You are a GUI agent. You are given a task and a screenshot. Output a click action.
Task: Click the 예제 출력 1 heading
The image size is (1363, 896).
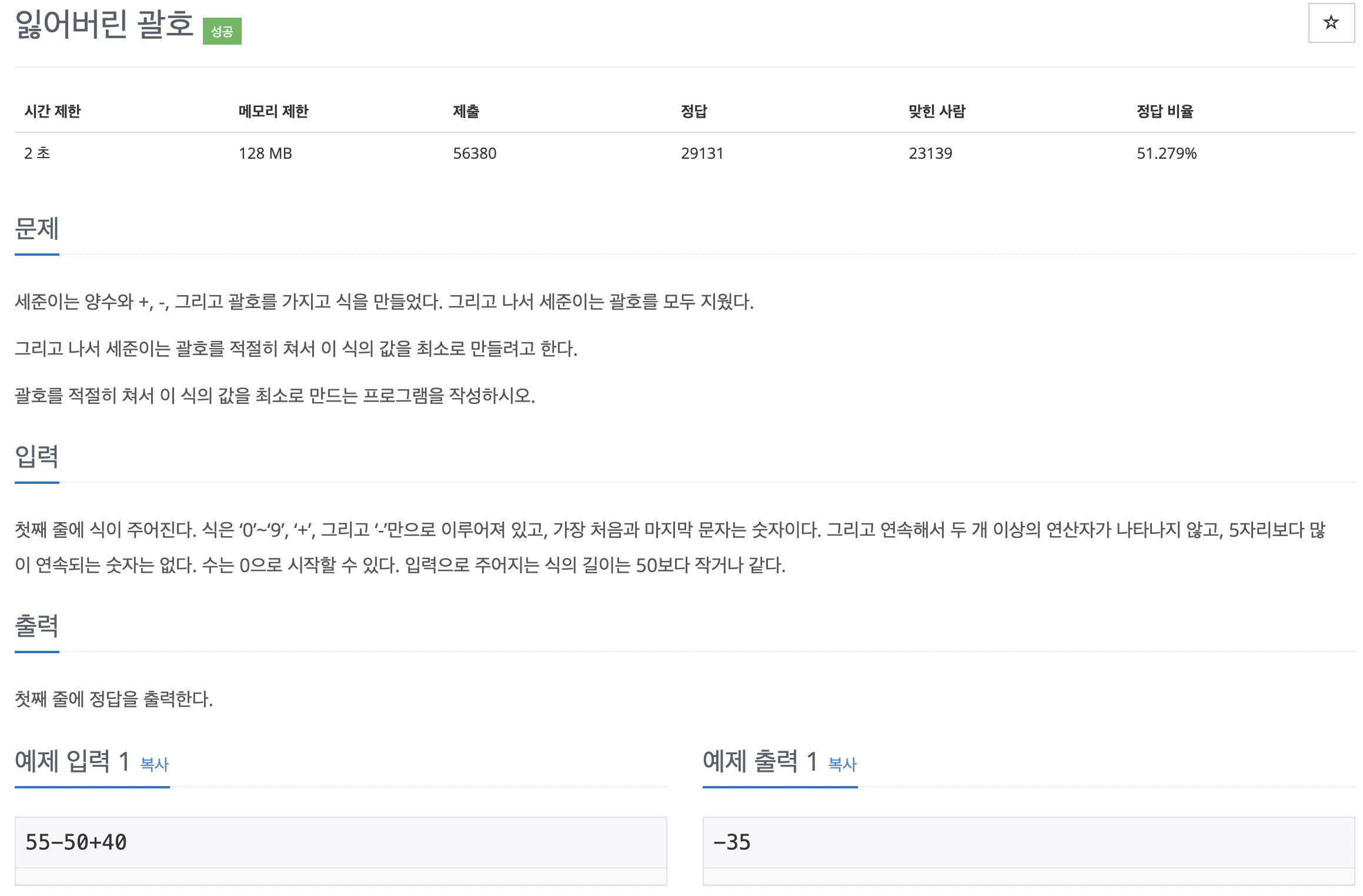(760, 761)
